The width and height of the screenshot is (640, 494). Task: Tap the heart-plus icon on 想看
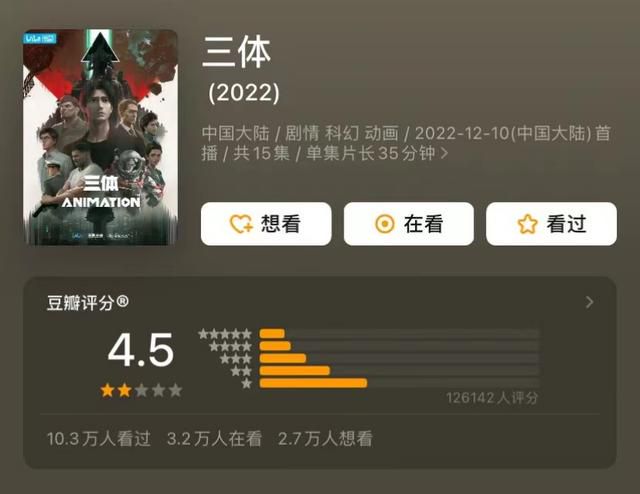click(x=242, y=224)
